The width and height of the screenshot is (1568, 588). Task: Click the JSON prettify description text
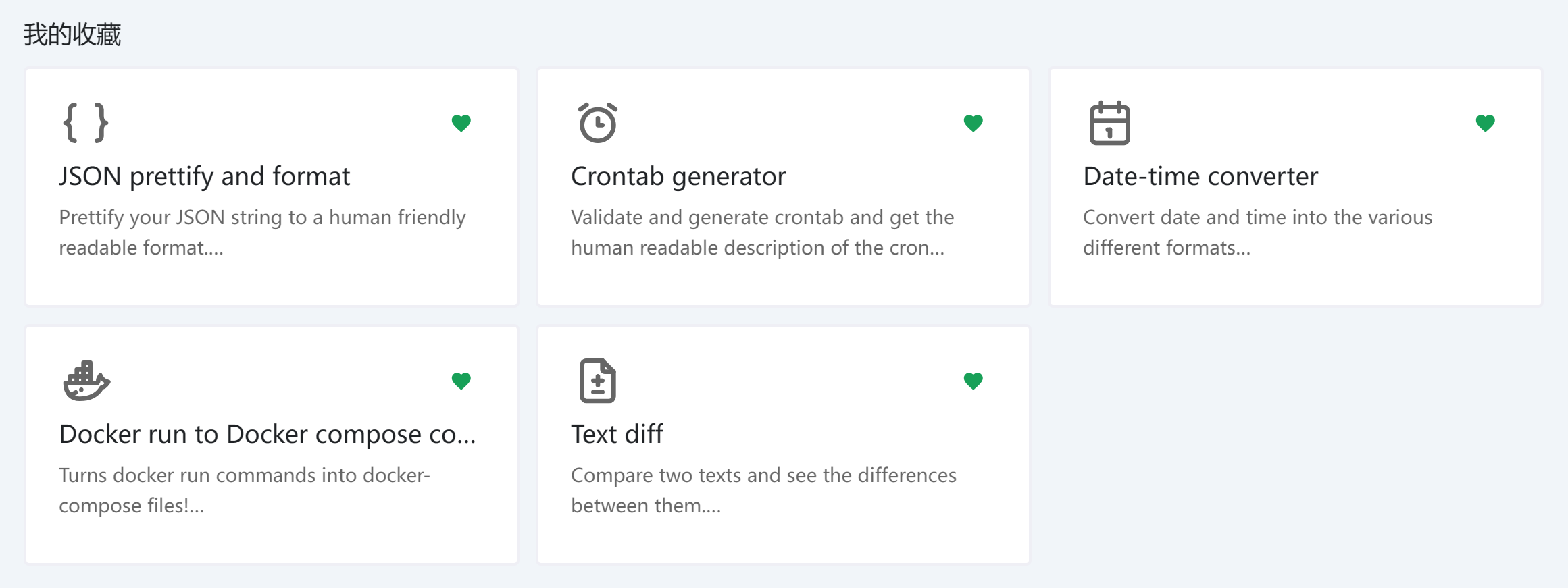click(x=262, y=232)
